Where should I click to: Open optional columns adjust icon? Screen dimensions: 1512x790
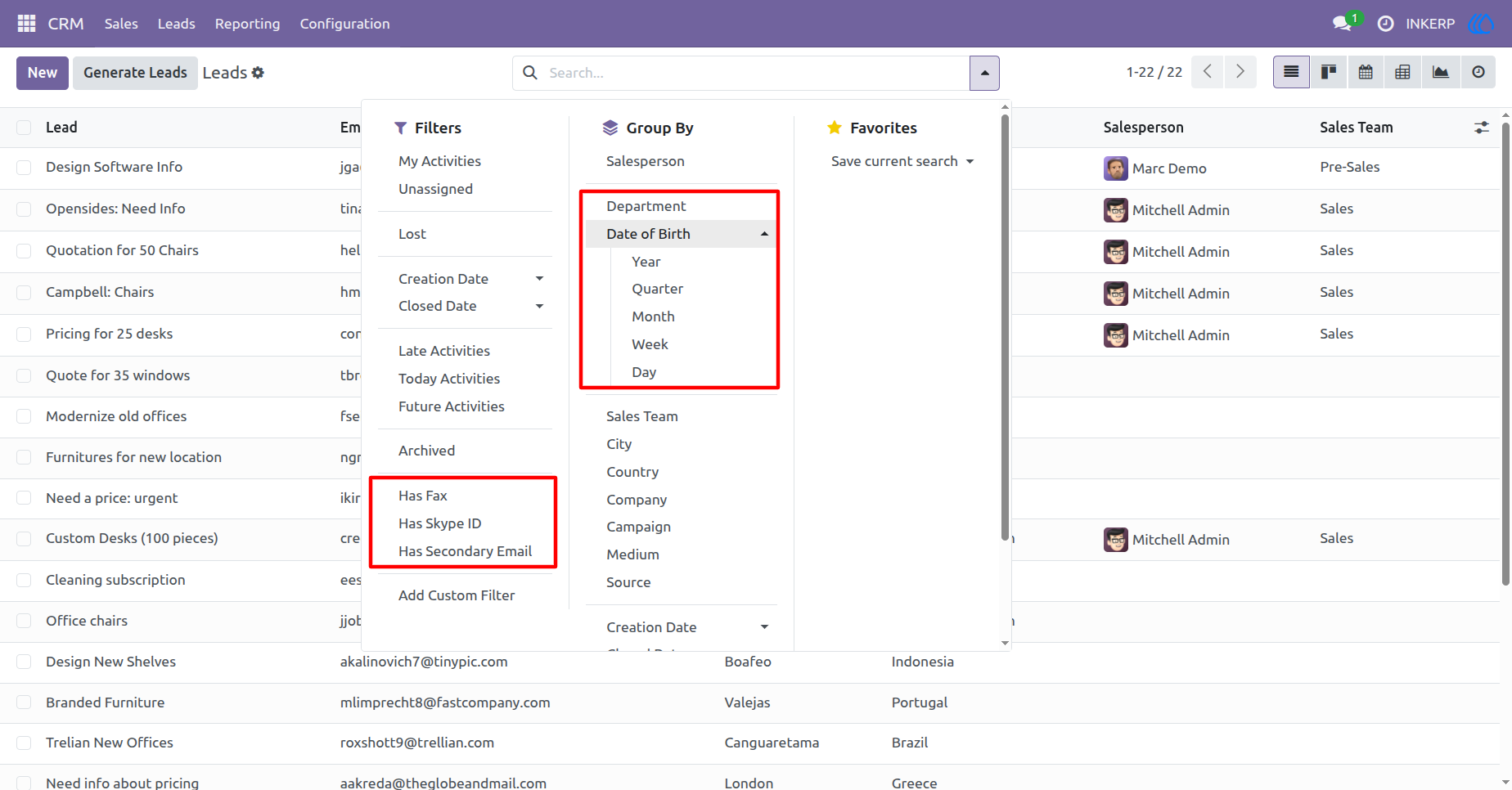point(1482,128)
